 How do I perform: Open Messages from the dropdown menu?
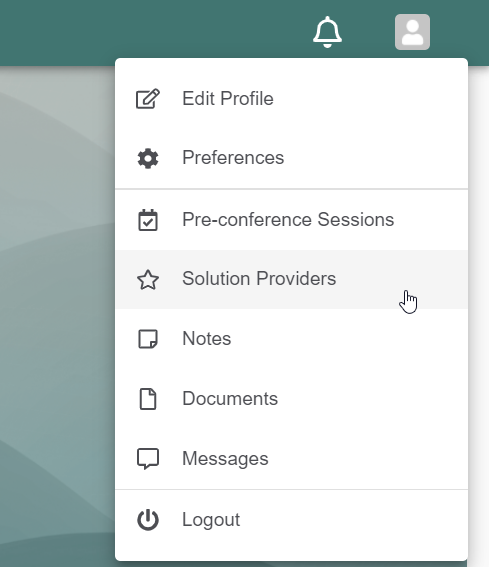point(292,459)
